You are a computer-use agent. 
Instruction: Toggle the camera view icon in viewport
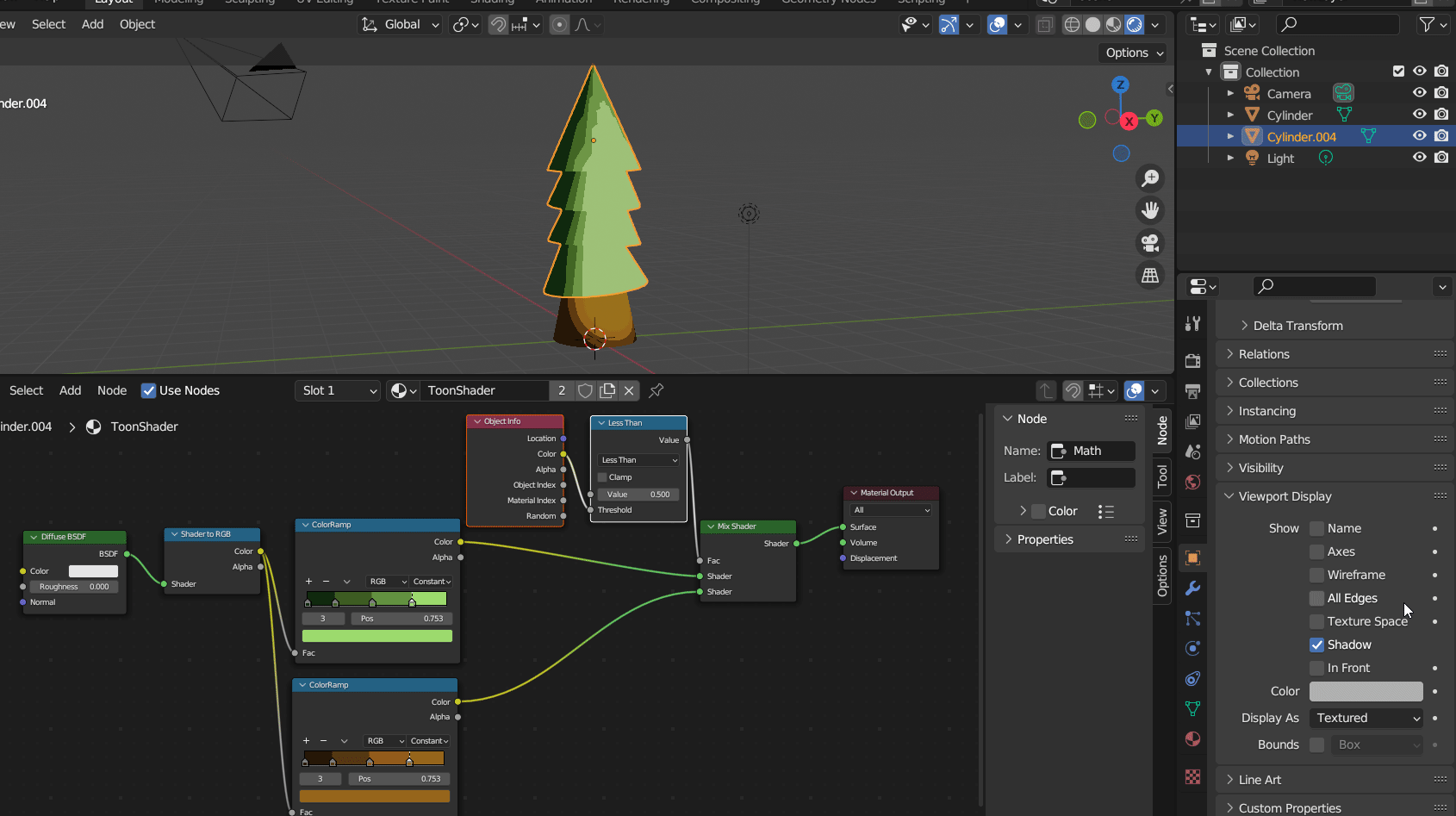(1150, 243)
